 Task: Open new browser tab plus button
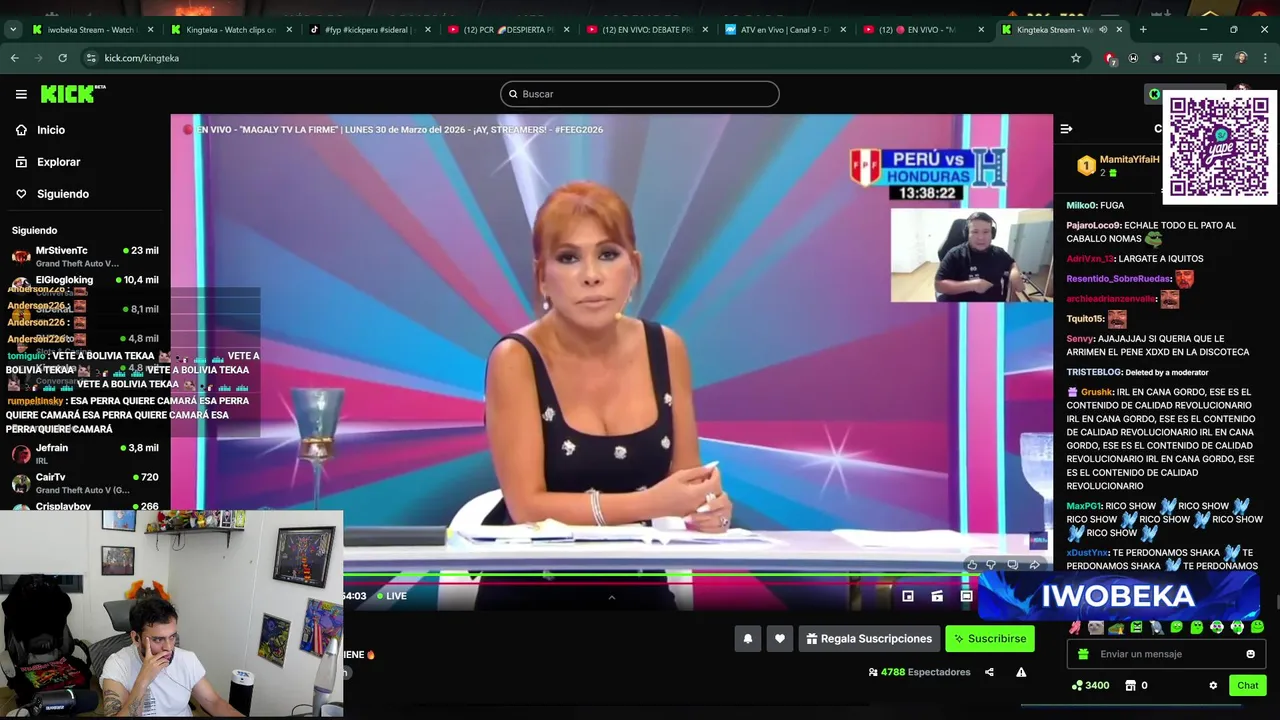pyautogui.click(x=1143, y=30)
